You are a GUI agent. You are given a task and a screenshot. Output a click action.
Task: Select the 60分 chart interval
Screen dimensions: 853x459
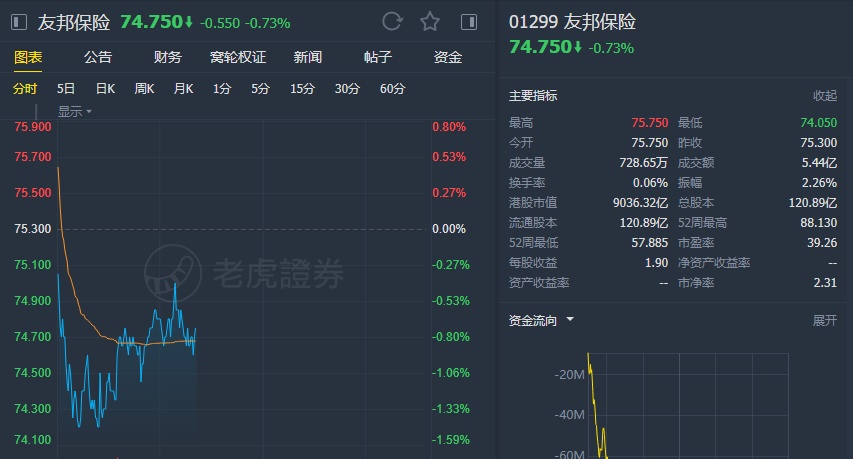[392, 89]
